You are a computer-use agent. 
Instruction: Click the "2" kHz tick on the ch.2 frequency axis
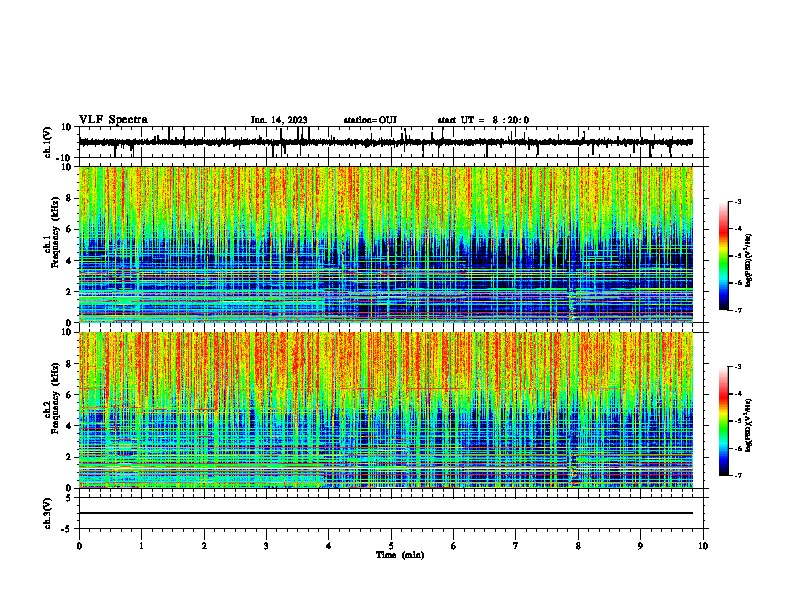click(x=69, y=457)
